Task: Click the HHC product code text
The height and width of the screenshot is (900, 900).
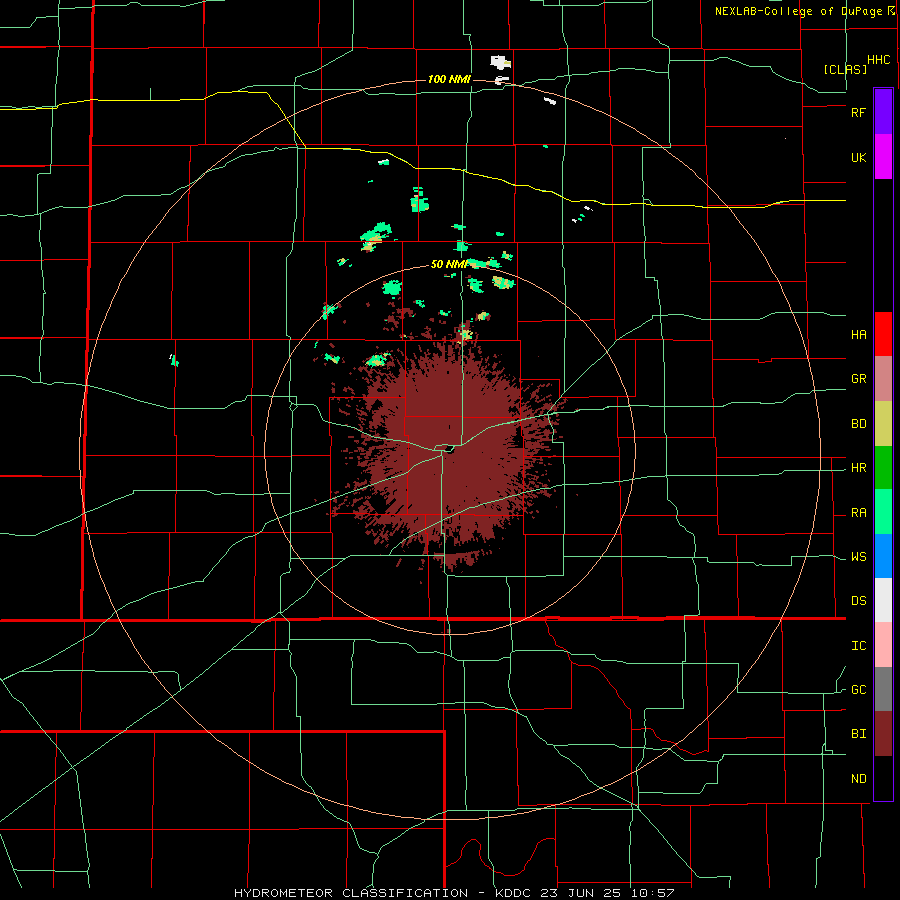Action: (878, 60)
